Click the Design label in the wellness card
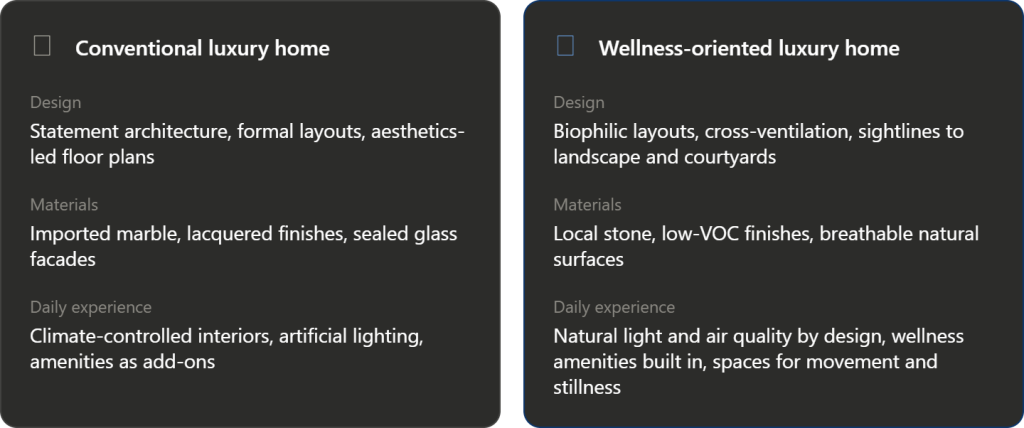 click(x=579, y=103)
